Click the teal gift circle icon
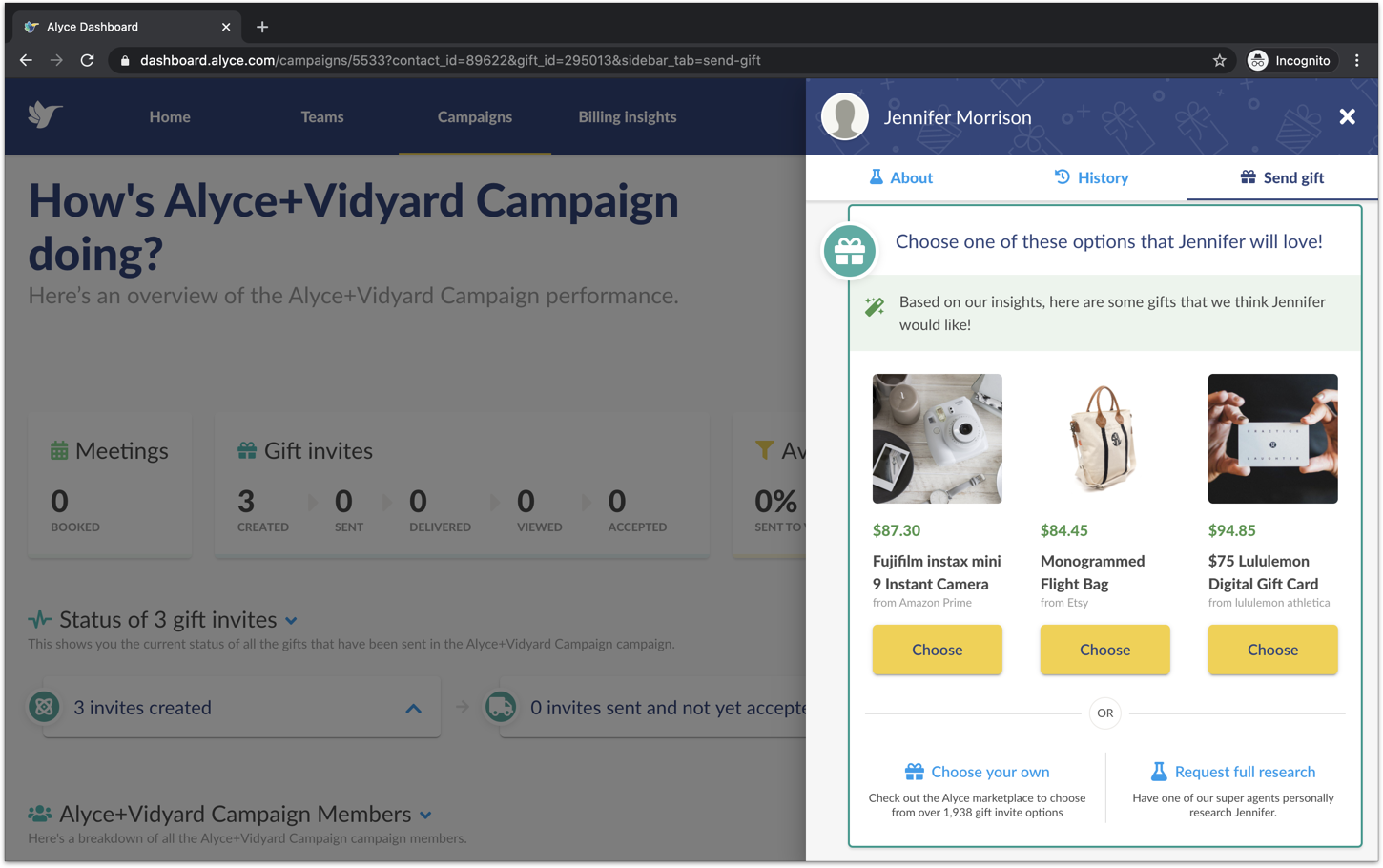 (849, 251)
